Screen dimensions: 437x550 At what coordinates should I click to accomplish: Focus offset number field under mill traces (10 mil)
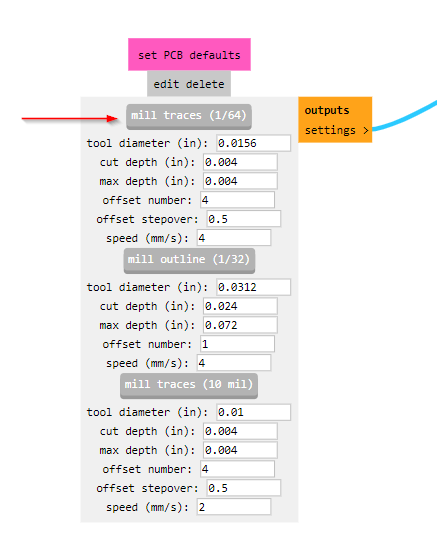pos(237,469)
